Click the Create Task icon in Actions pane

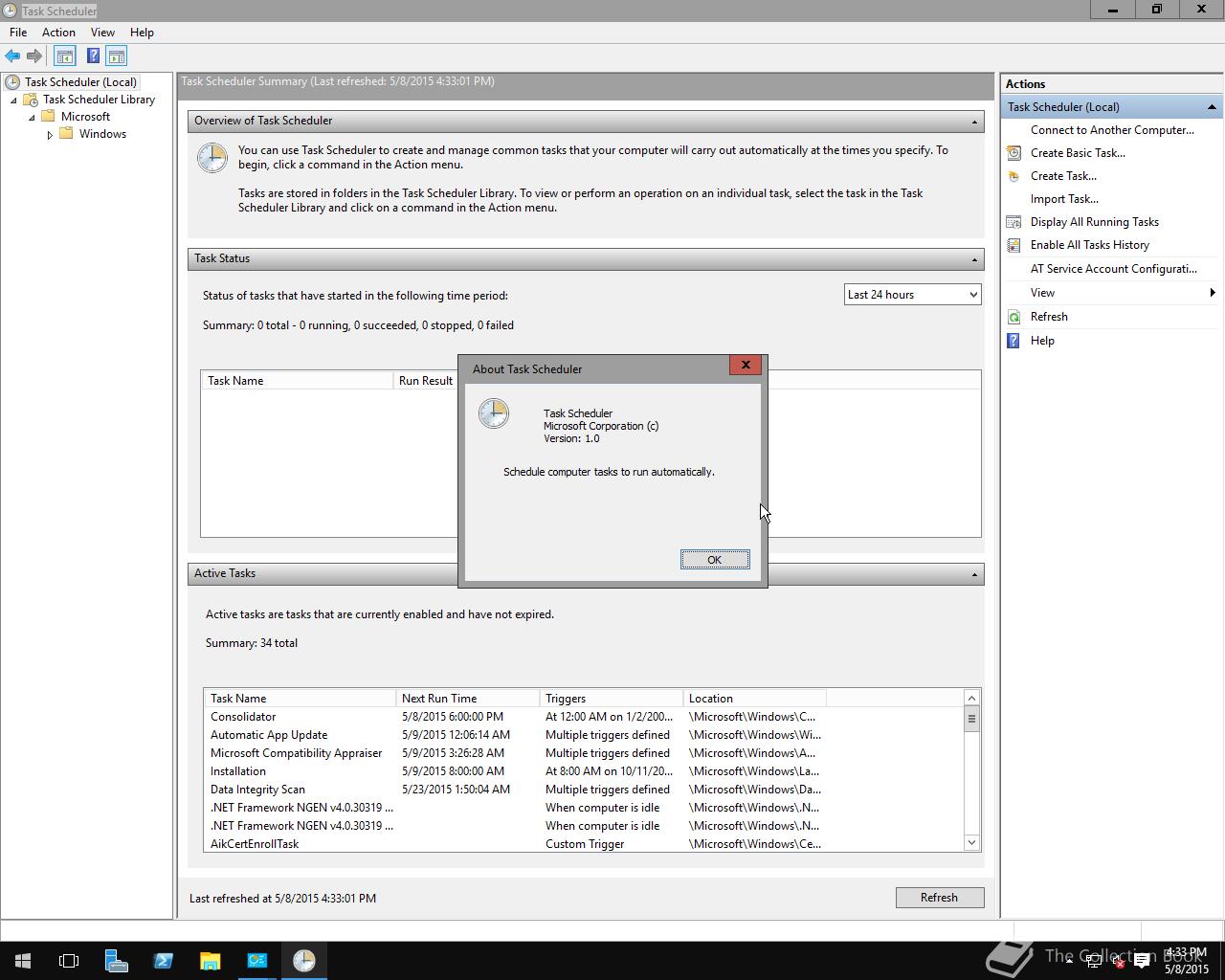click(x=1013, y=176)
